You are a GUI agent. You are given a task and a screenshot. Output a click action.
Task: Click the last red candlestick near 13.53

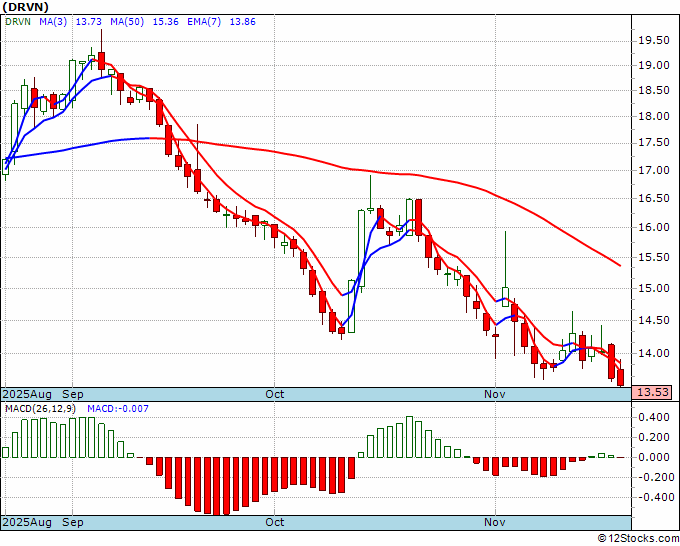click(621, 377)
